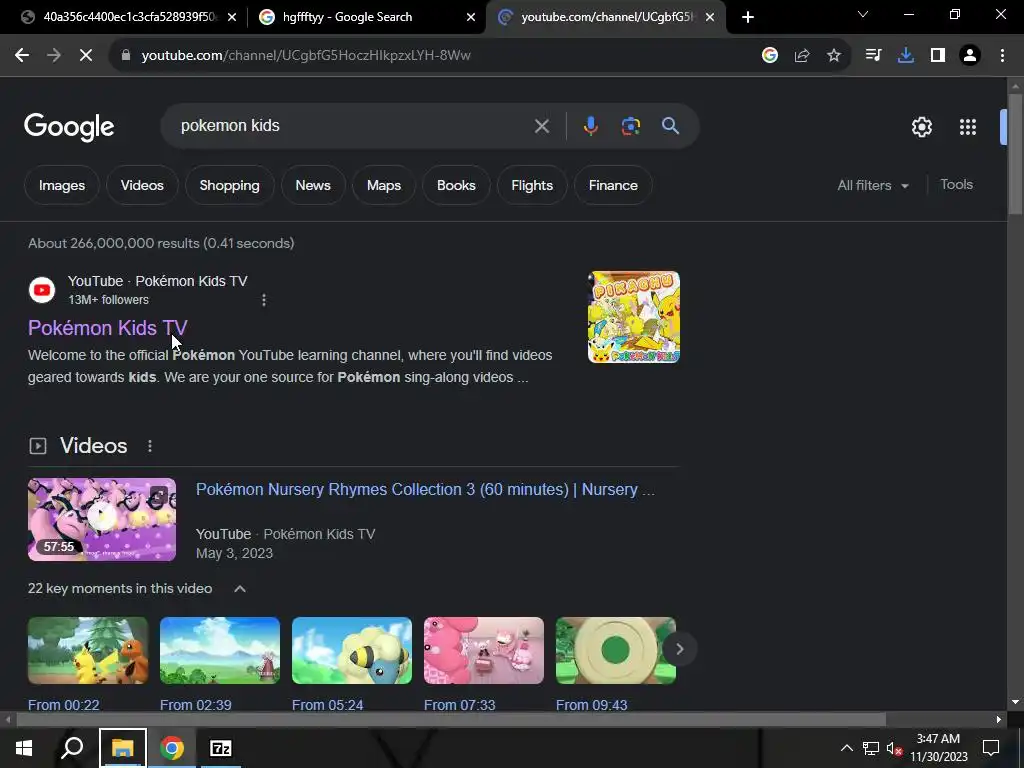The width and height of the screenshot is (1024, 768).
Task: Open All filters dropdown
Action: tap(873, 185)
